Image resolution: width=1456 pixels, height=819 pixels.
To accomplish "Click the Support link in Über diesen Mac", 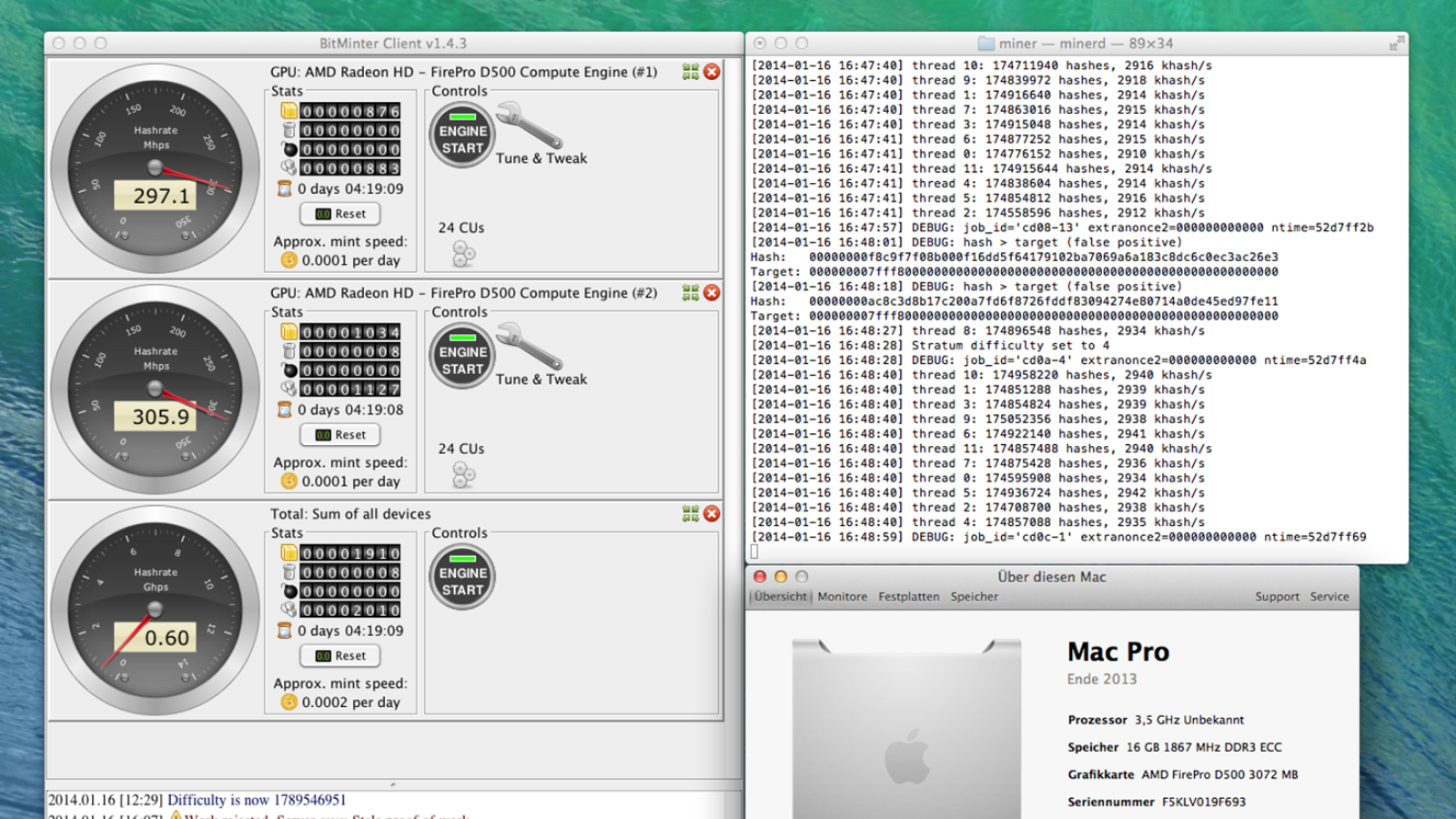I will pos(1278,597).
